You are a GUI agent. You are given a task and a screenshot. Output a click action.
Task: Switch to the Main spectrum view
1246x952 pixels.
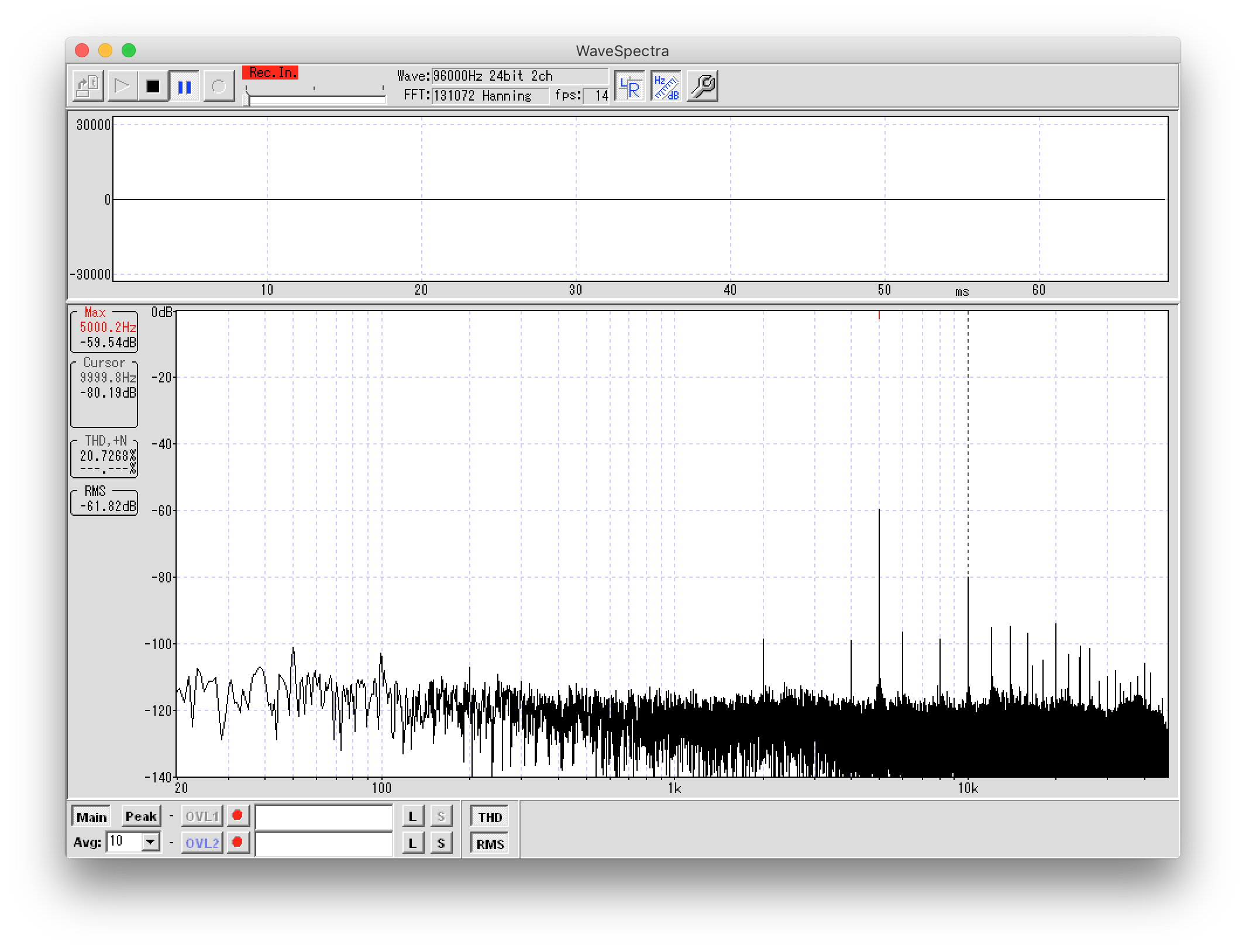tap(92, 817)
